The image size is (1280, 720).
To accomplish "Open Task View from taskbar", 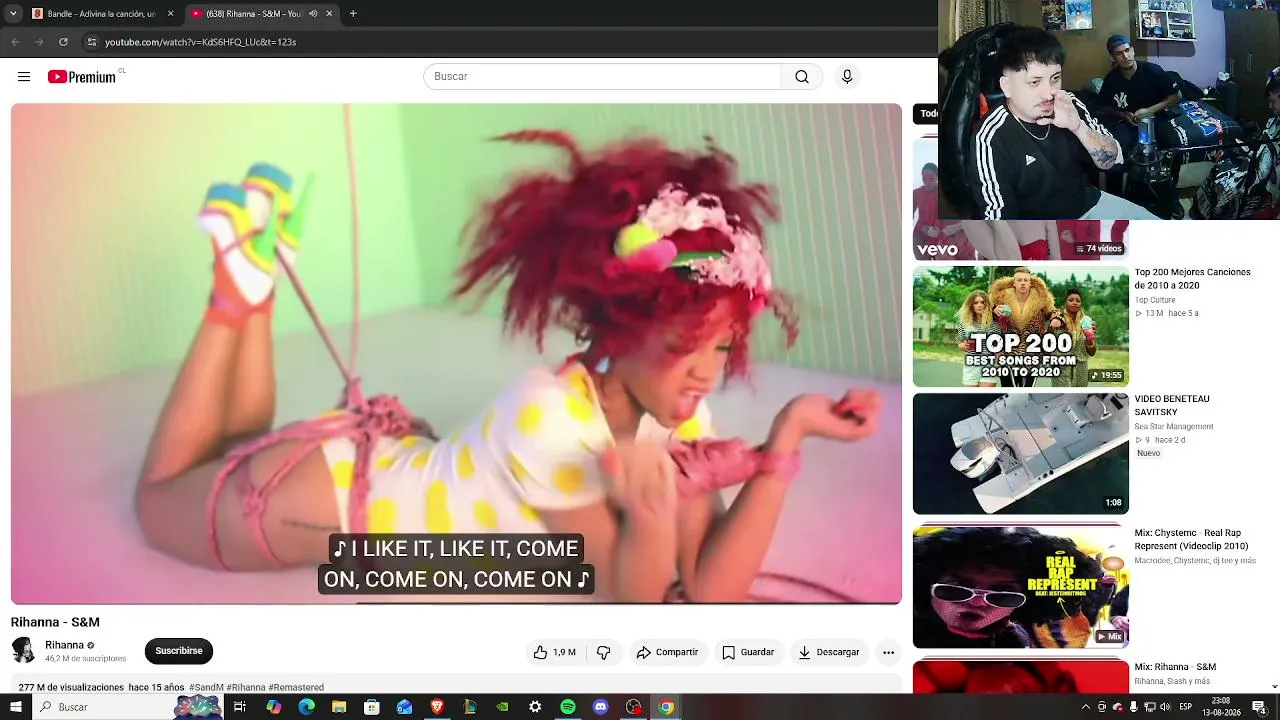I will click(x=240, y=707).
